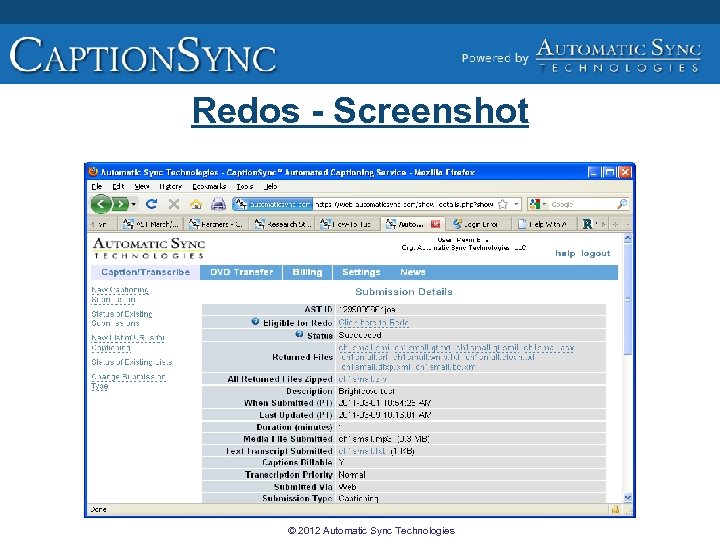Viewport: 720px width, 540px height.
Task: Open the browser Help menu
Action: coord(270,186)
